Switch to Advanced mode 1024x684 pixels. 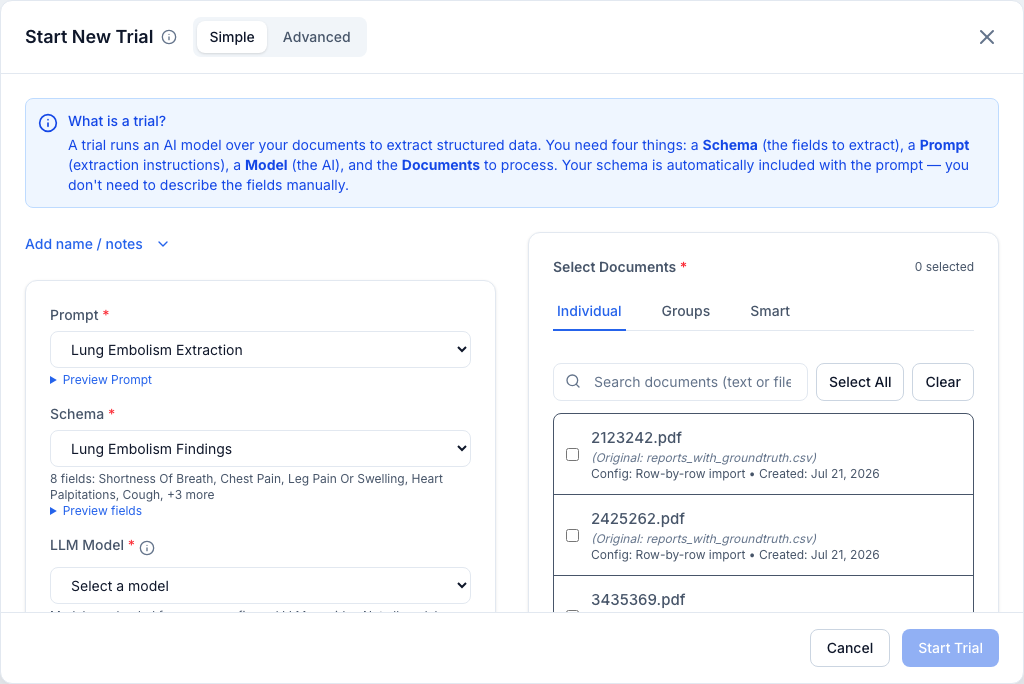(x=317, y=37)
